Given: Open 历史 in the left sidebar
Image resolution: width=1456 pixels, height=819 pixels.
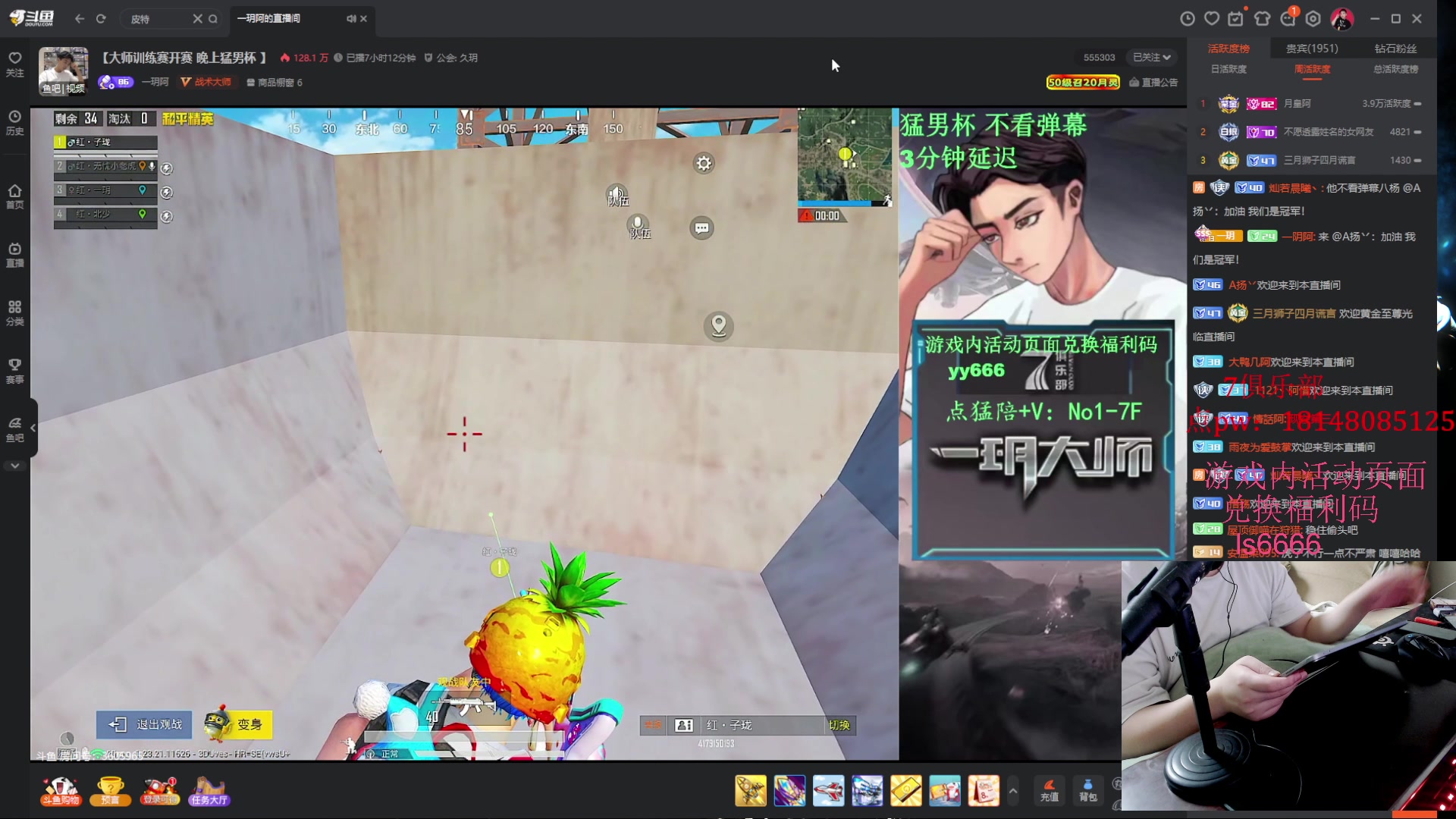Looking at the screenshot, I should pos(15,123).
